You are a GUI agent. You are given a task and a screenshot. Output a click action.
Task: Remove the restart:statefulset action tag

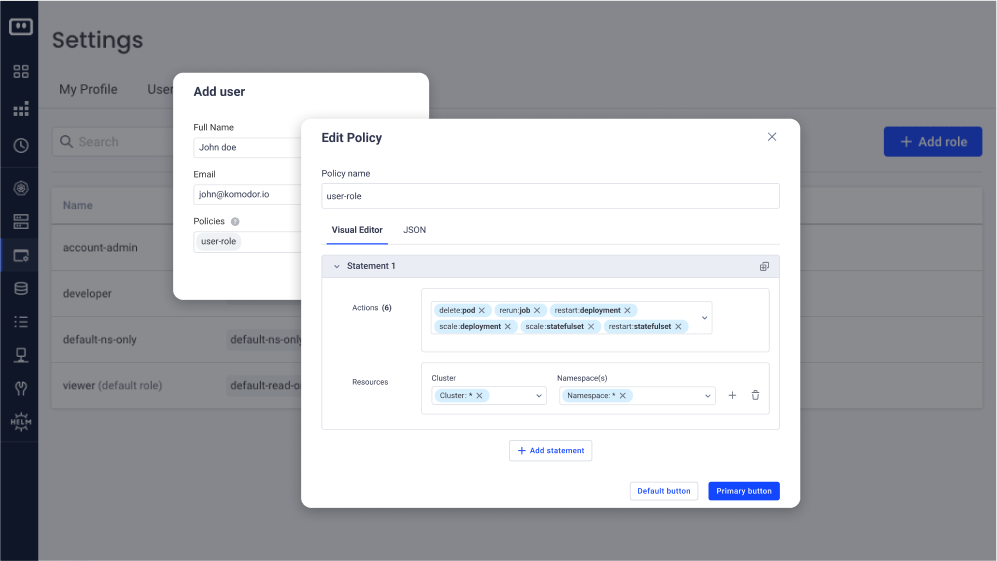coord(678,326)
